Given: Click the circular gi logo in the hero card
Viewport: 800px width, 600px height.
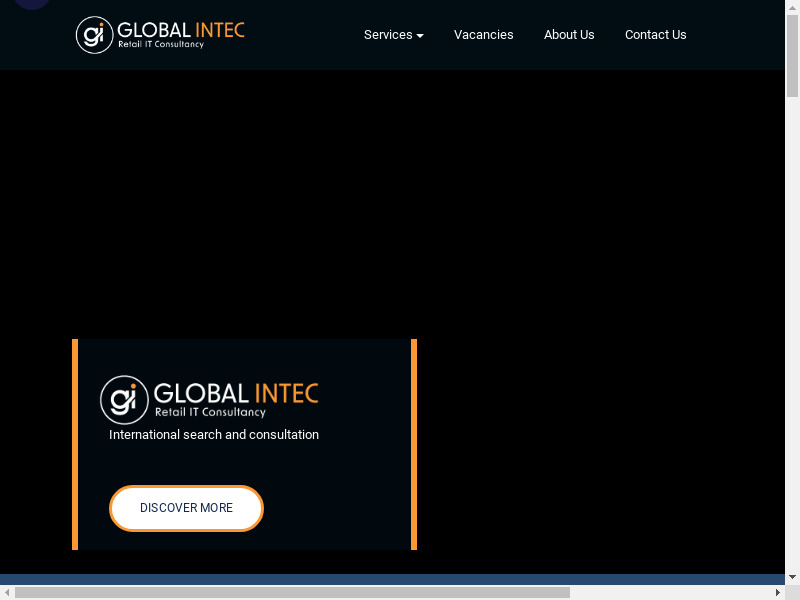Looking at the screenshot, I should [124, 400].
